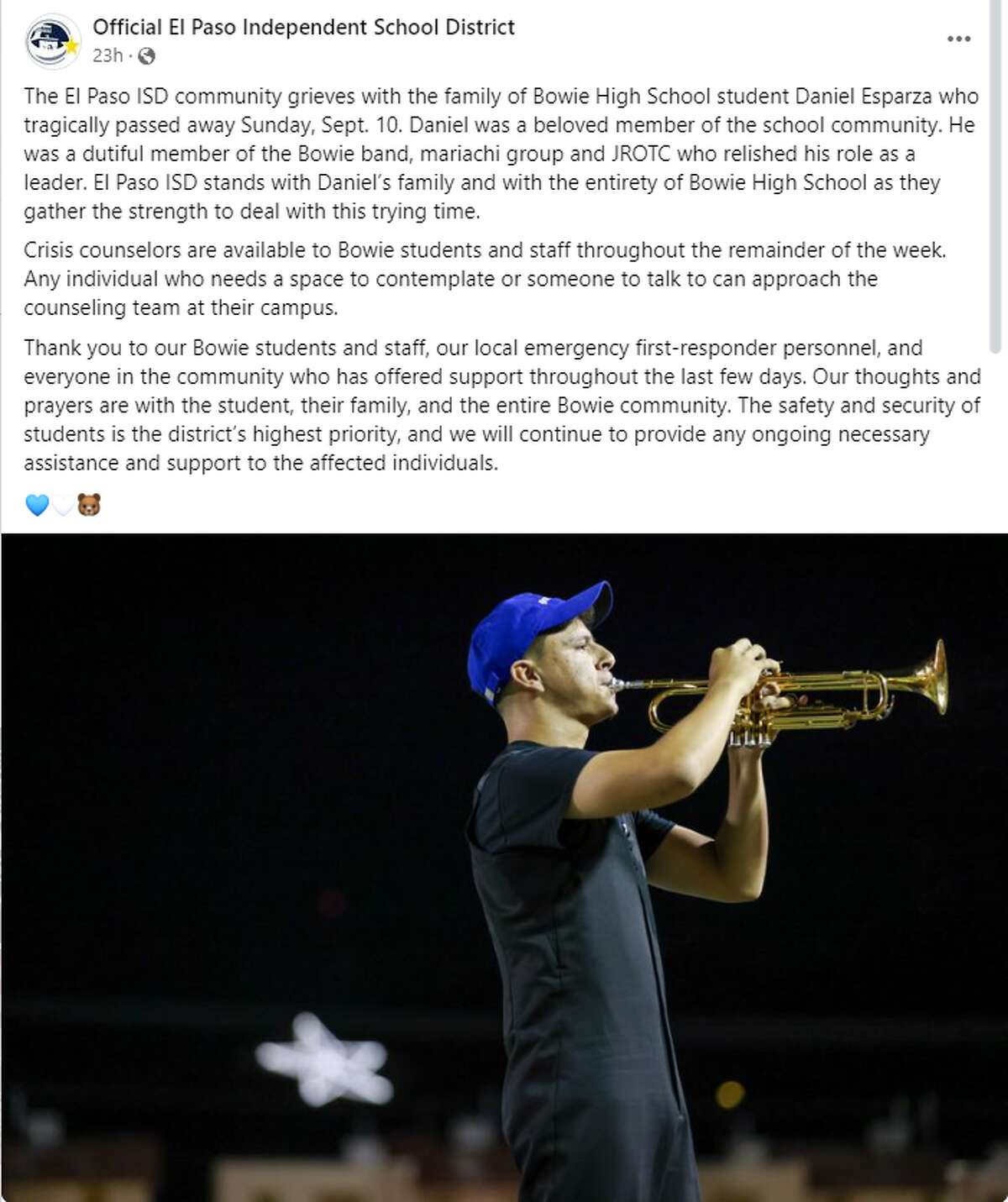Open the trumpet player photo
1008x1202 pixels.
tap(504, 867)
